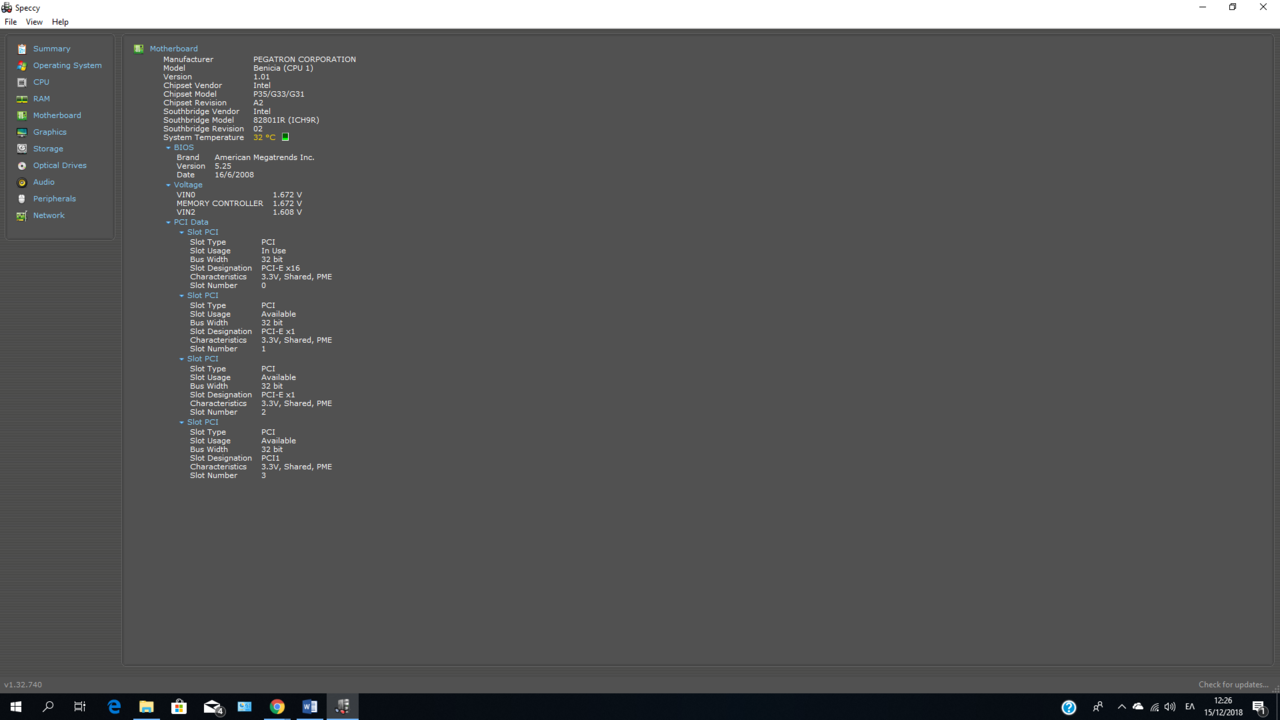Click the green system temperature indicator square
Image resolution: width=1280 pixels, height=720 pixels.
tap(285, 137)
